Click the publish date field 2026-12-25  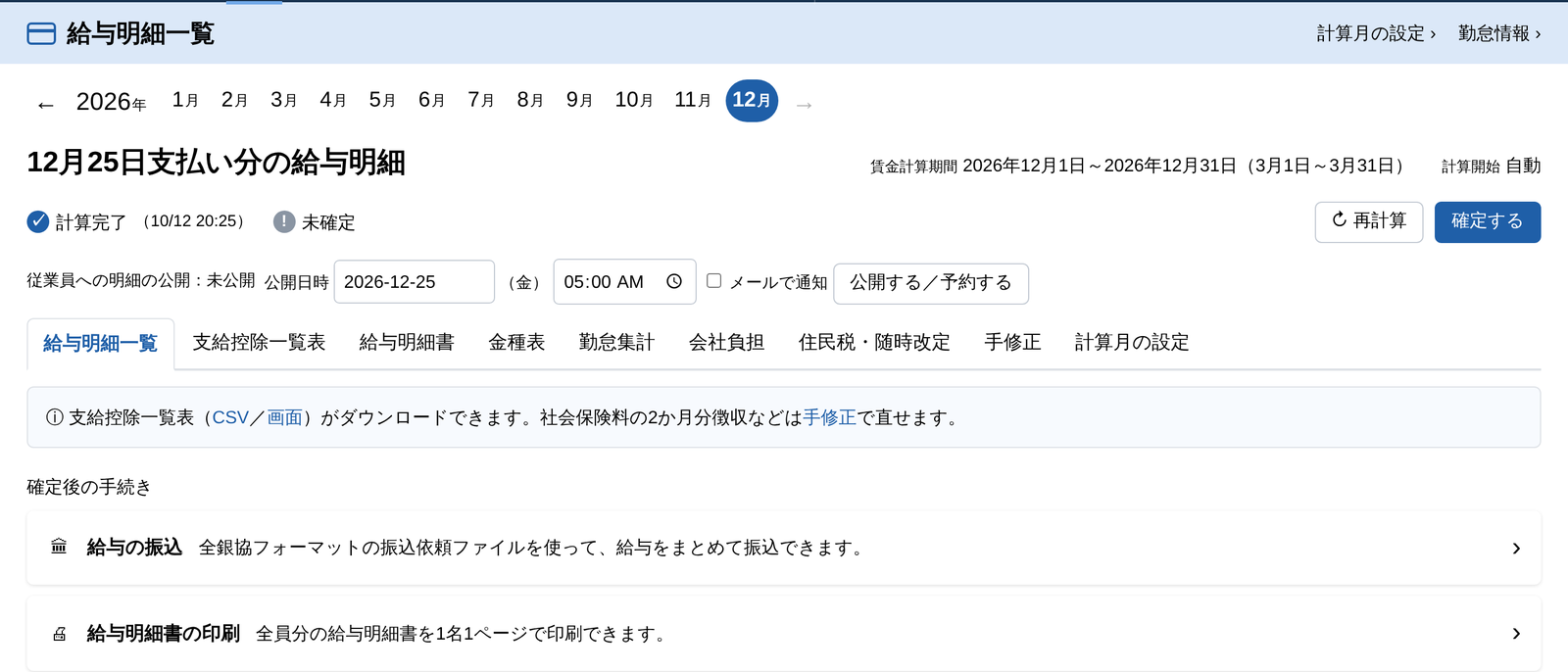415,282
